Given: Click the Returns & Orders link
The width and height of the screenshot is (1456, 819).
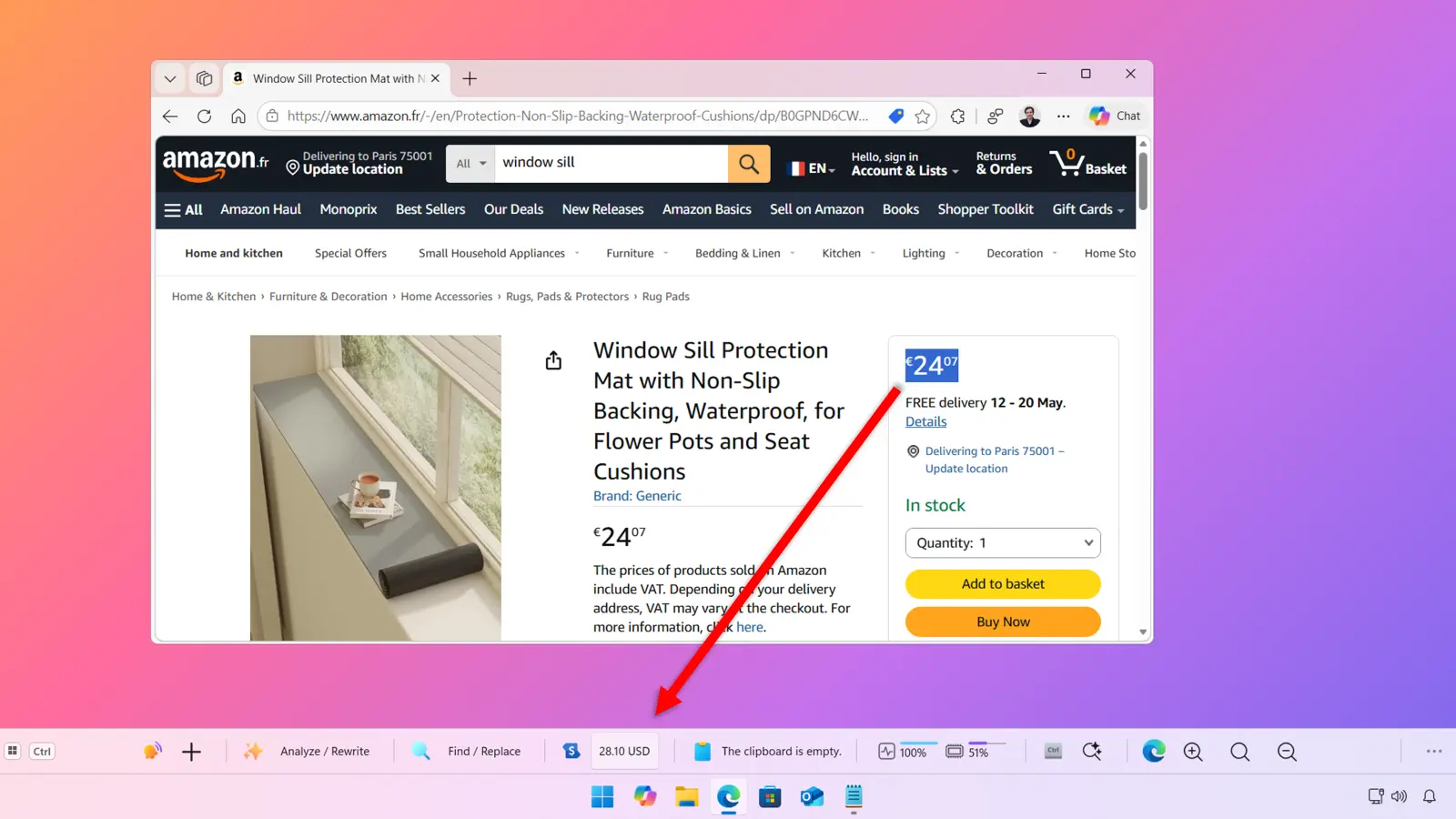Looking at the screenshot, I should pyautogui.click(x=1004, y=164).
